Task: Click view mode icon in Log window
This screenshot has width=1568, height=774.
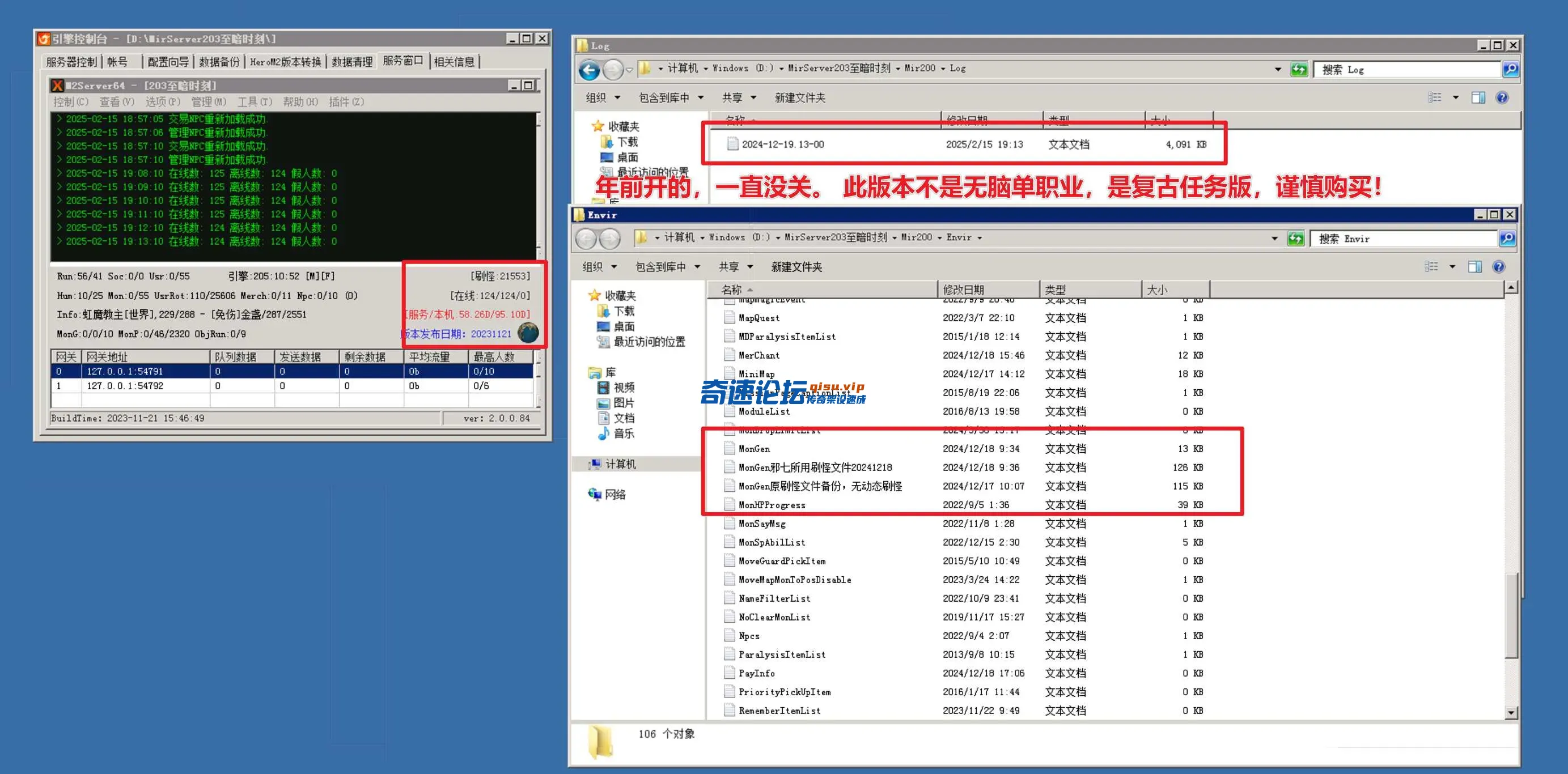Action: tap(1435, 97)
